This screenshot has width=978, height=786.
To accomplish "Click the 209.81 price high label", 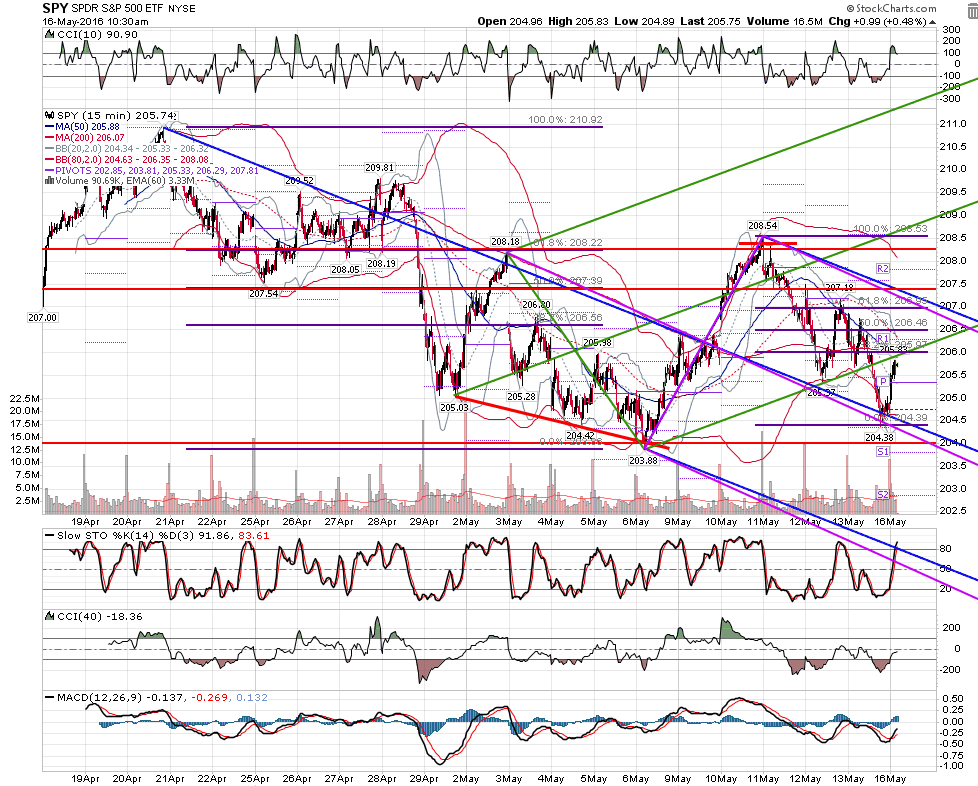I will pyautogui.click(x=379, y=168).
